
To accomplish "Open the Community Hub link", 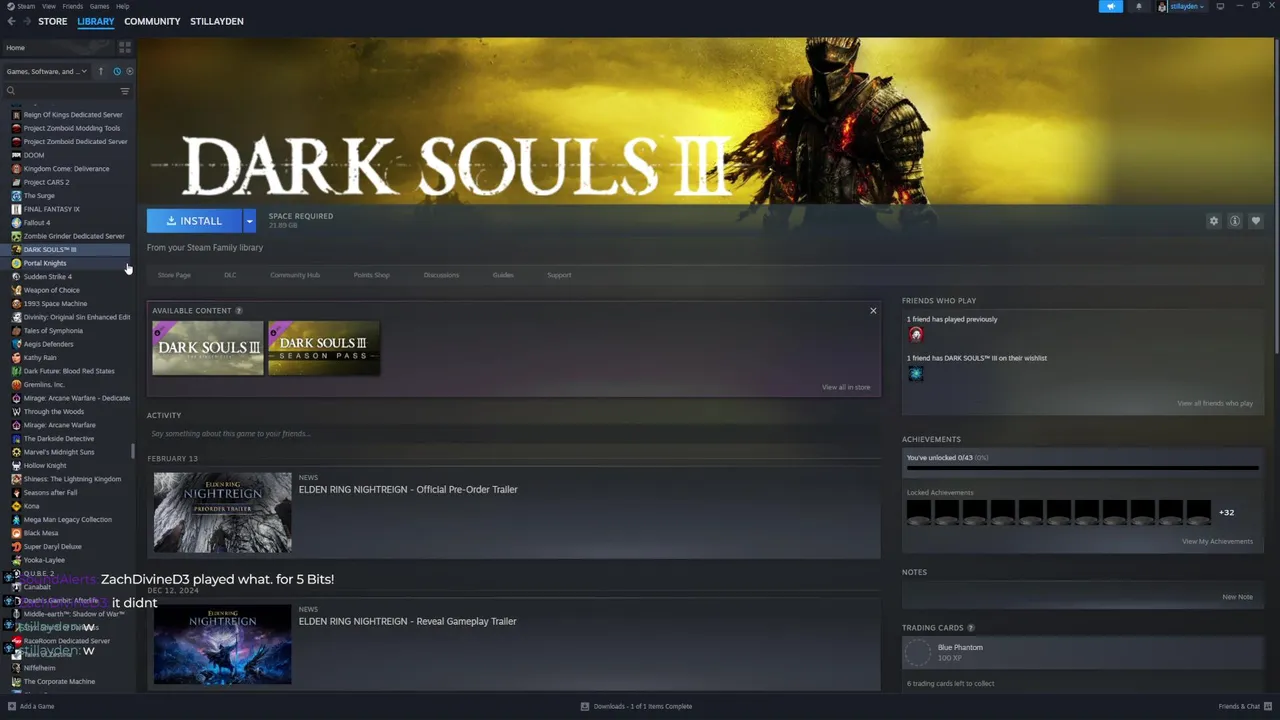I will click(295, 275).
